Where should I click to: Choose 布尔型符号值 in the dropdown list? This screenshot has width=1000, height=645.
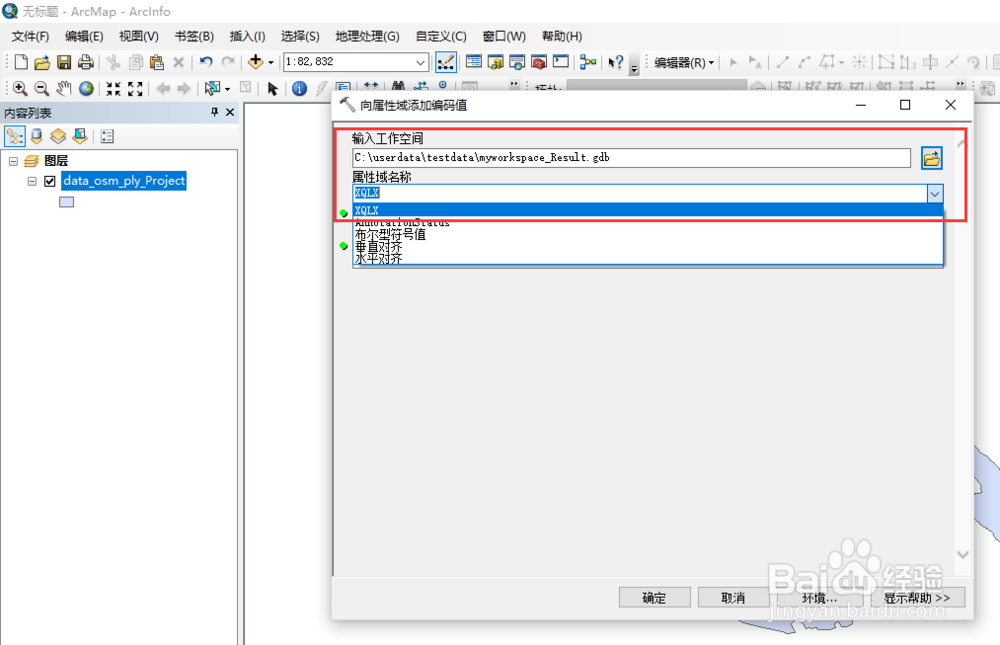647,234
